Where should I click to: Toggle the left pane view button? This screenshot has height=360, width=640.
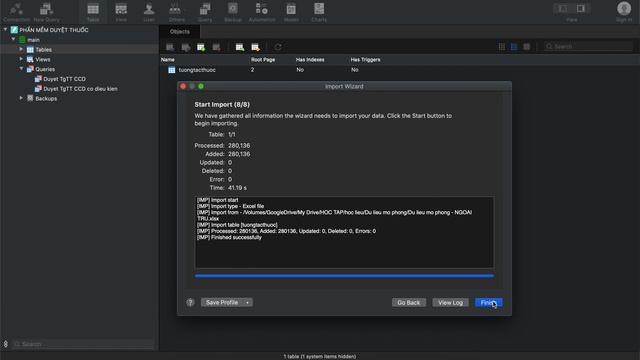coord(563,9)
